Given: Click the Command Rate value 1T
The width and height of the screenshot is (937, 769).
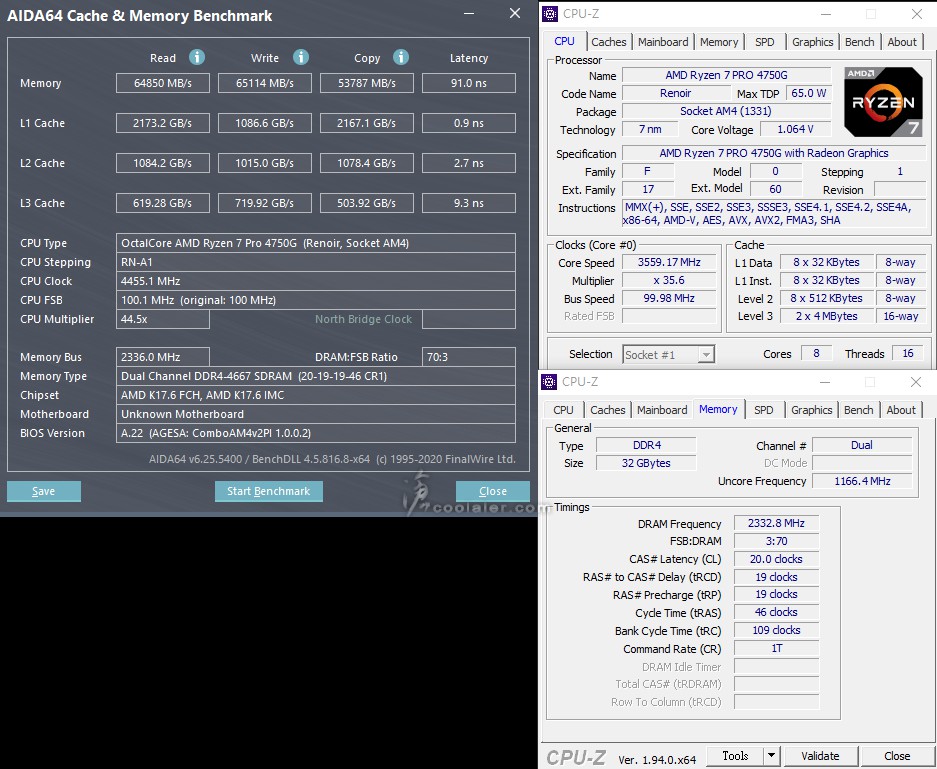Looking at the screenshot, I should pyautogui.click(x=776, y=648).
